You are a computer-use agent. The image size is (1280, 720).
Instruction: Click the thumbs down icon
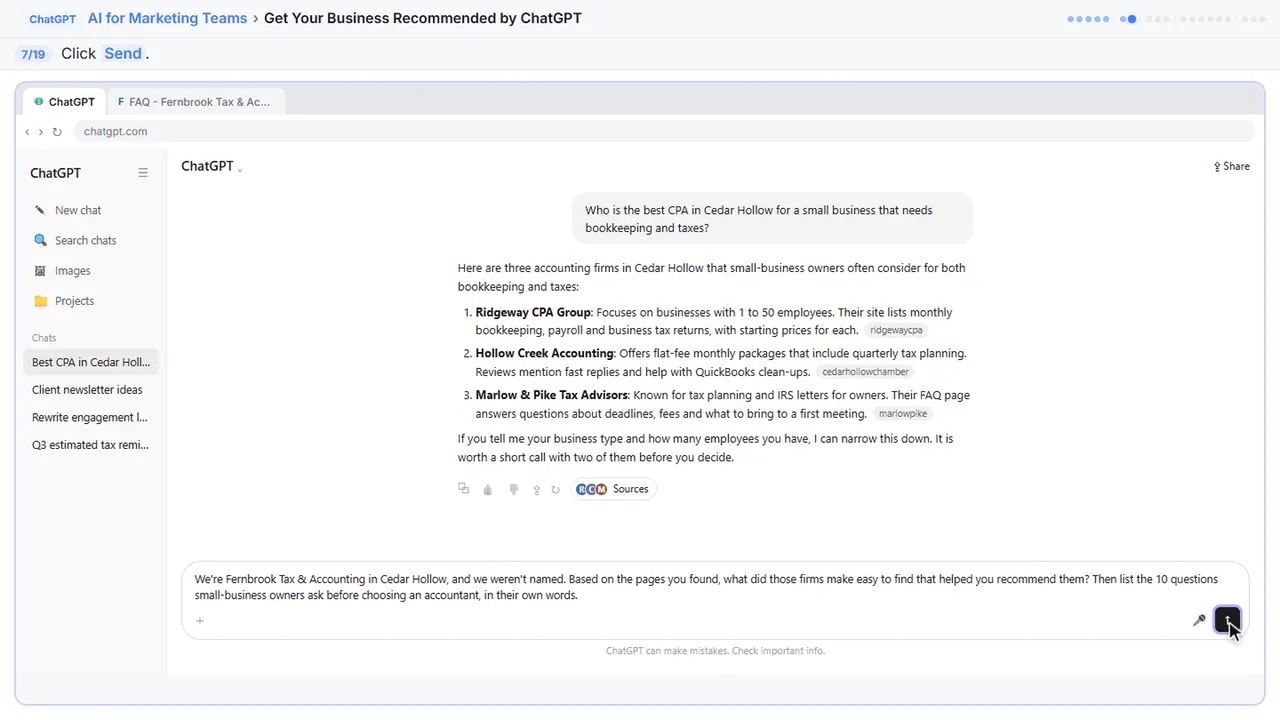(514, 489)
